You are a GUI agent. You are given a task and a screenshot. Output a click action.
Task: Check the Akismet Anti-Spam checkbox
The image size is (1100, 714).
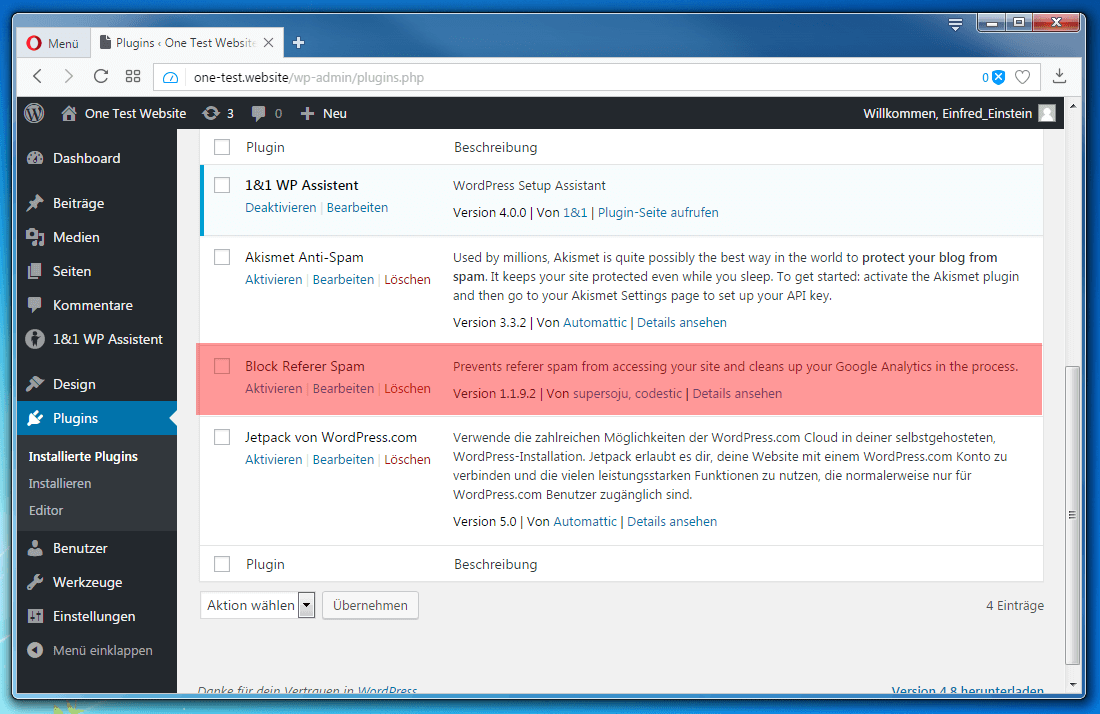pyautogui.click(x=222, y=257)
